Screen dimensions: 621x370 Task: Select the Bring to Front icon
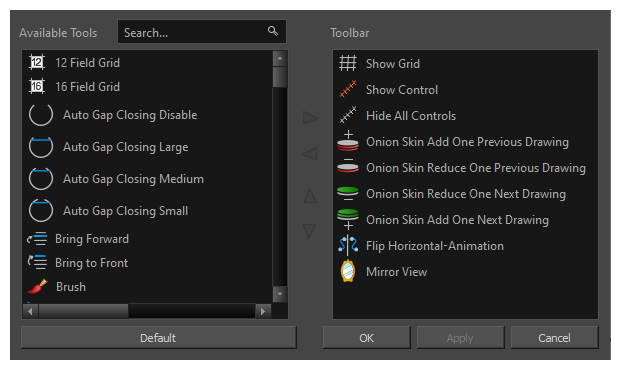click(x=37, y=263)
